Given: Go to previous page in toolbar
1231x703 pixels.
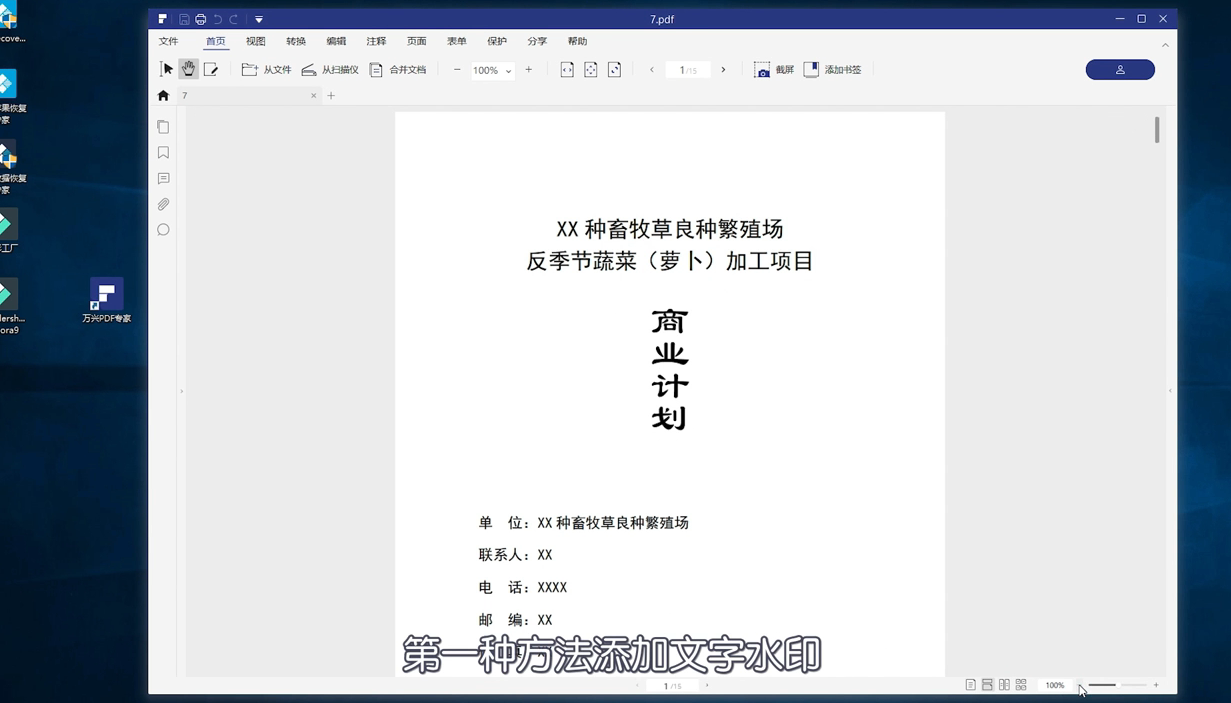Looking at the screenshot, I should [652, 70].
